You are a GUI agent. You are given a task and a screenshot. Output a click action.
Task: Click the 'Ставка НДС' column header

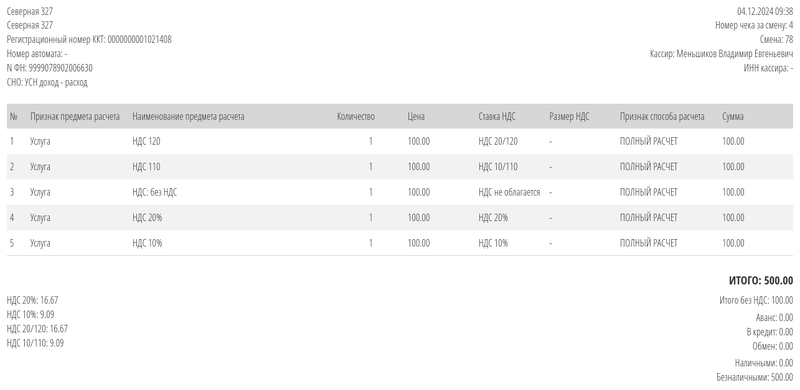497,116
